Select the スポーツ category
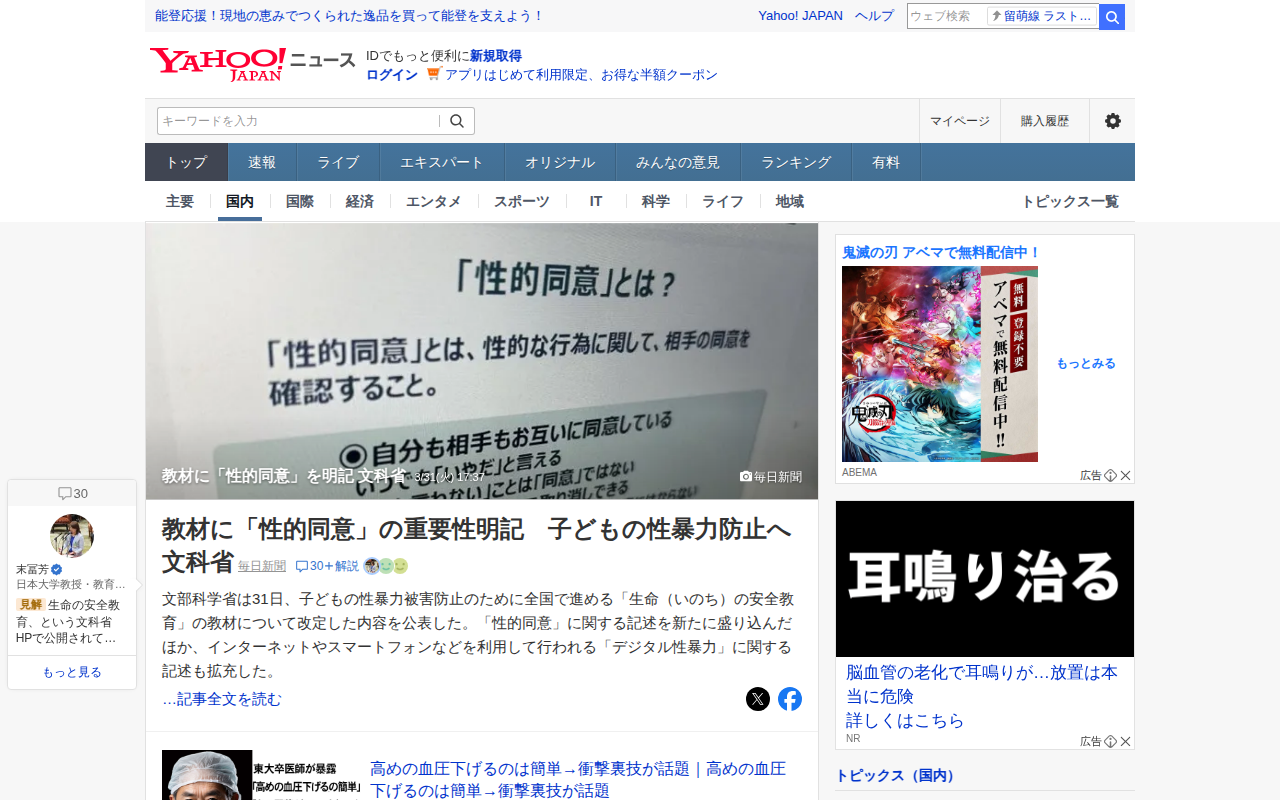 pyautogui.click(x=522, y=201)
